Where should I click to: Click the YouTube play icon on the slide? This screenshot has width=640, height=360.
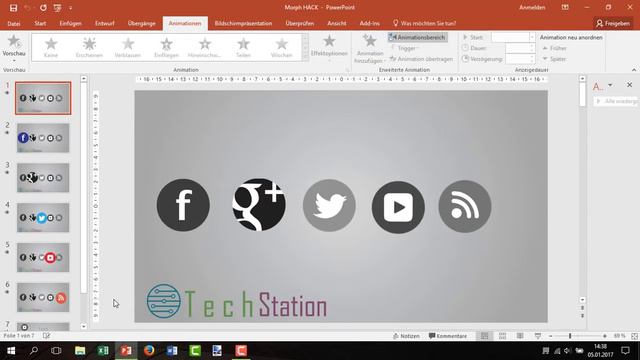click(x=398, y=207)
